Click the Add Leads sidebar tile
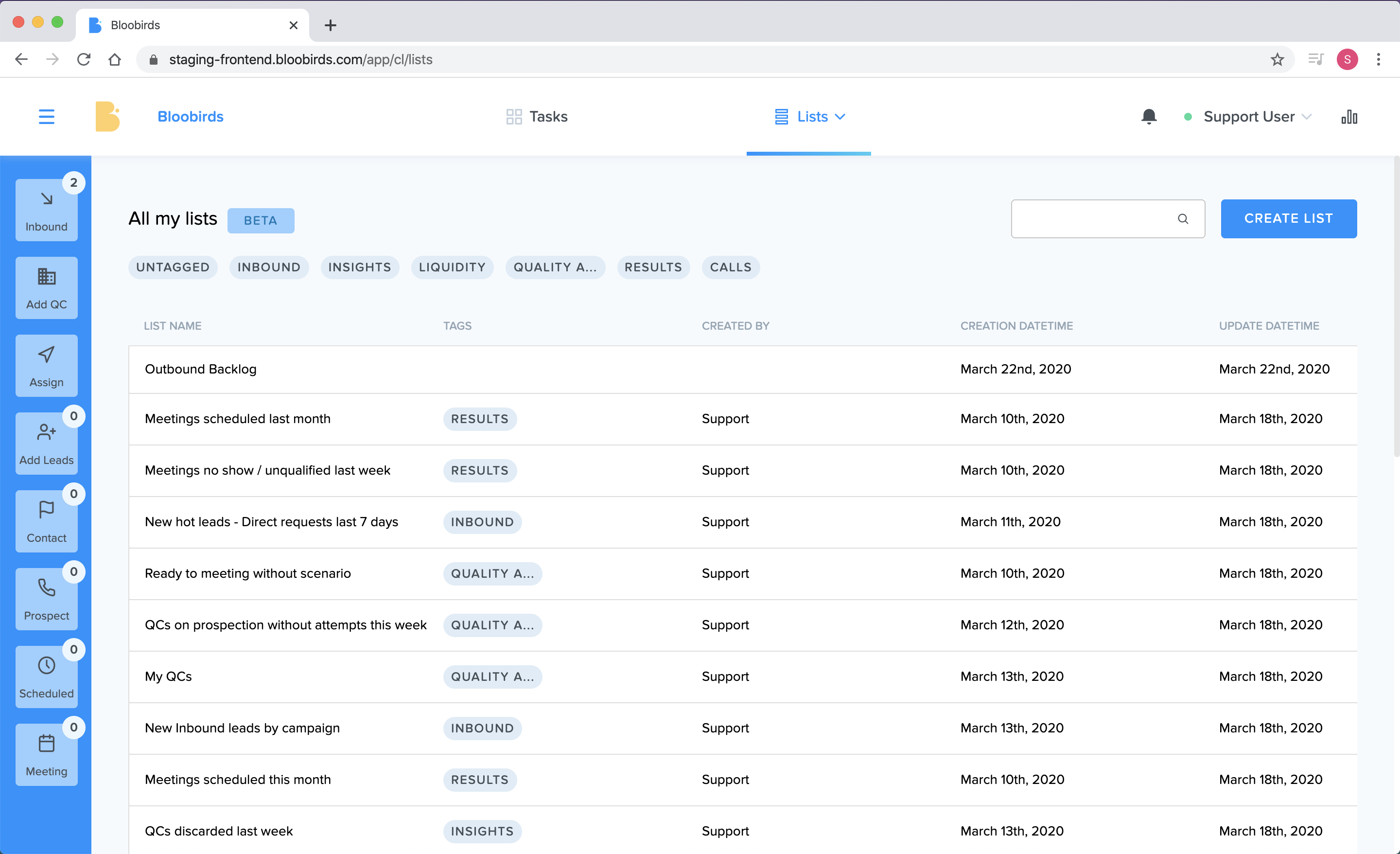The image size is (1400, 854). pos(47,444)
